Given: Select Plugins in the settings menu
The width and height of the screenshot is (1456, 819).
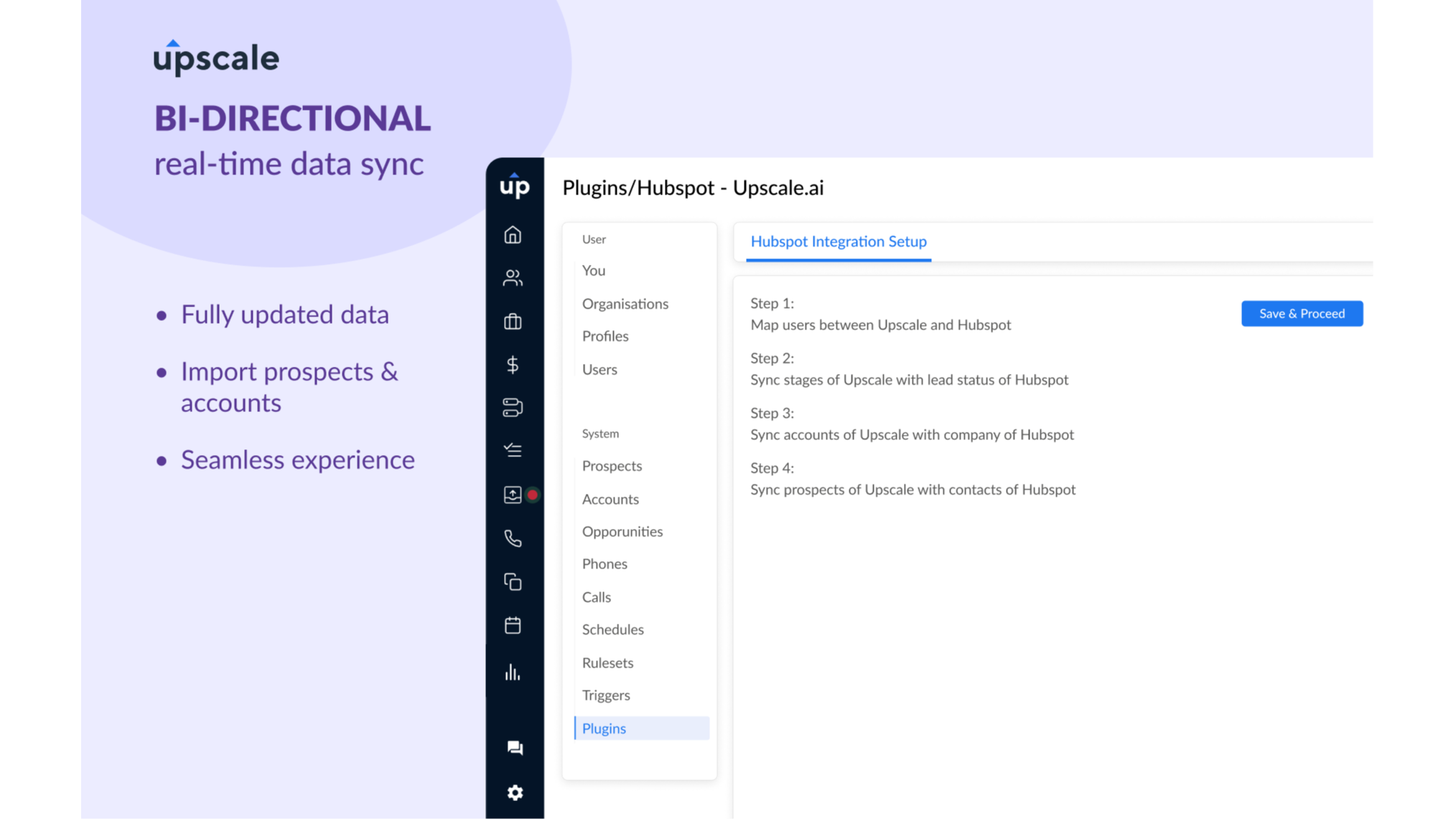Looking at the screenshot, I should click(x=604, y=728).
